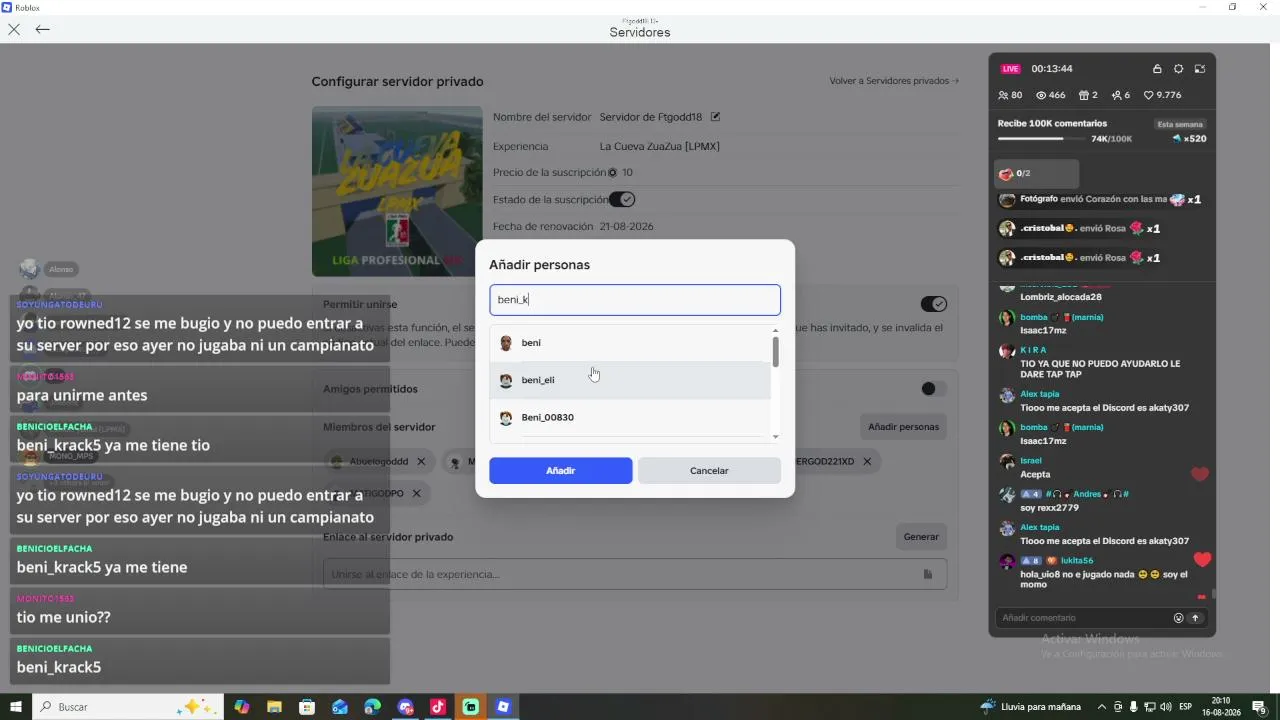Click the heart likes icon showing 9.776
Screen dimensions: 1280x720
tap(1148, 95)
